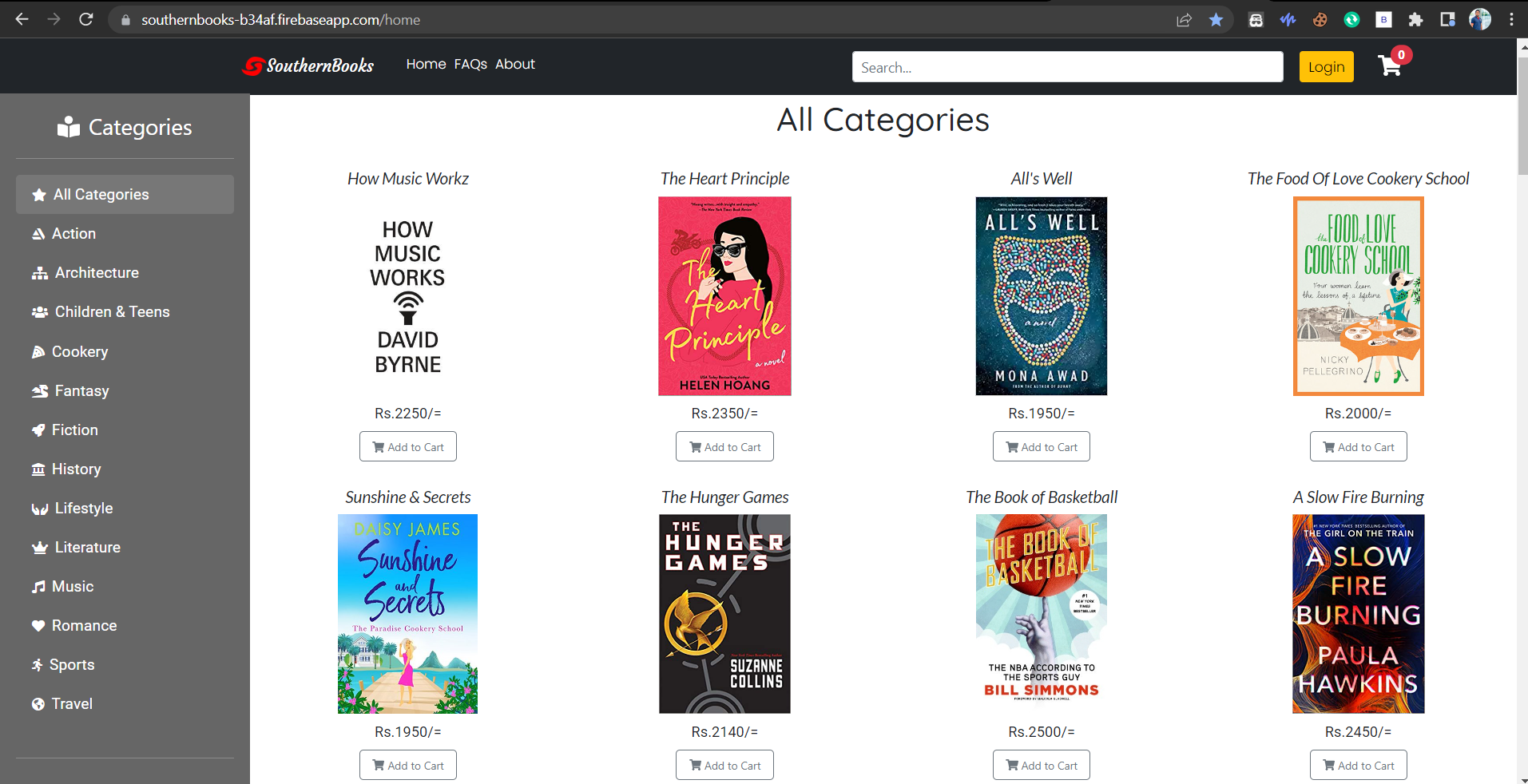Click the Search input field

coord(1066,67)
